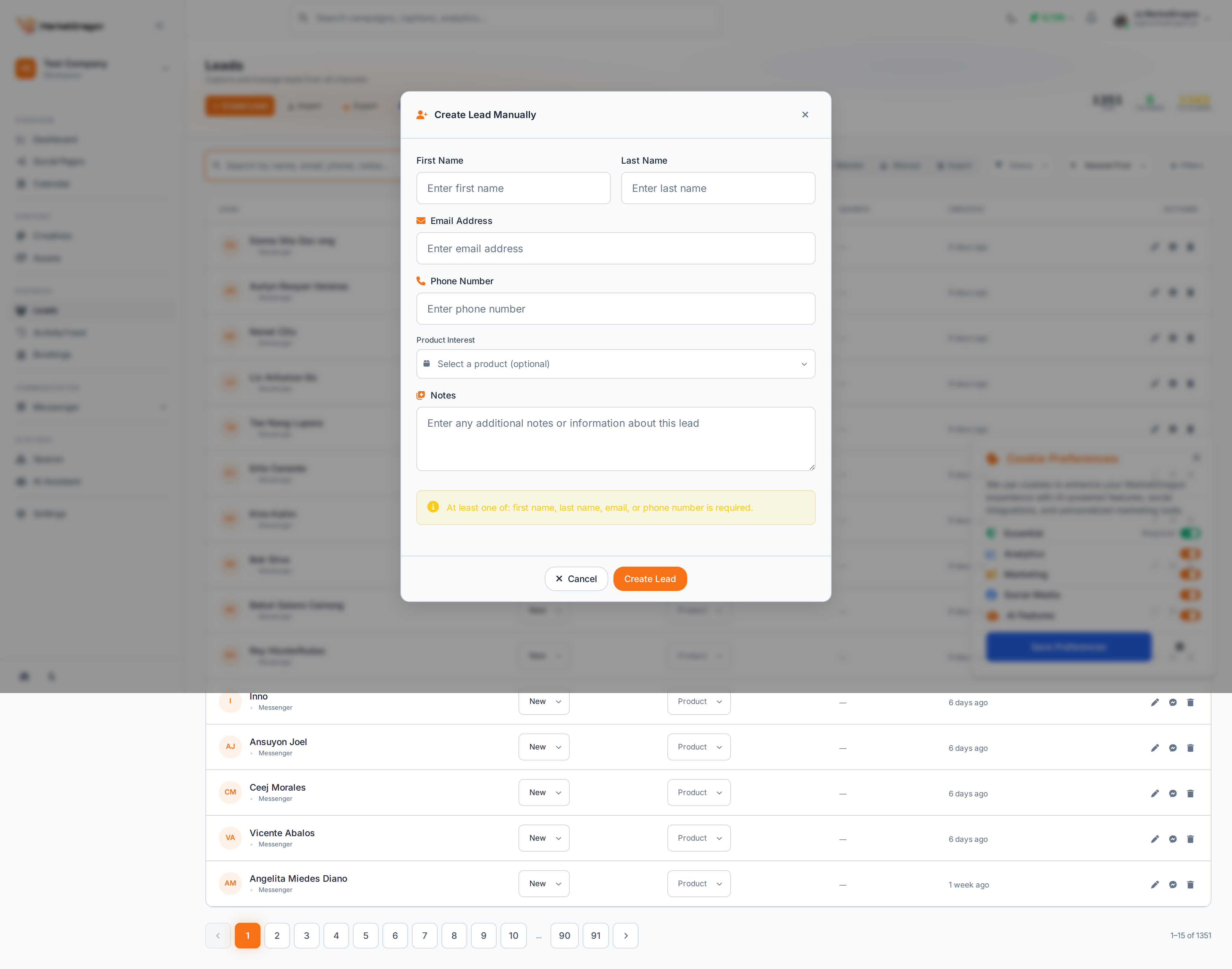
Task: Edit the Inno lead with pencil icon
Action: pos(1155,702)
